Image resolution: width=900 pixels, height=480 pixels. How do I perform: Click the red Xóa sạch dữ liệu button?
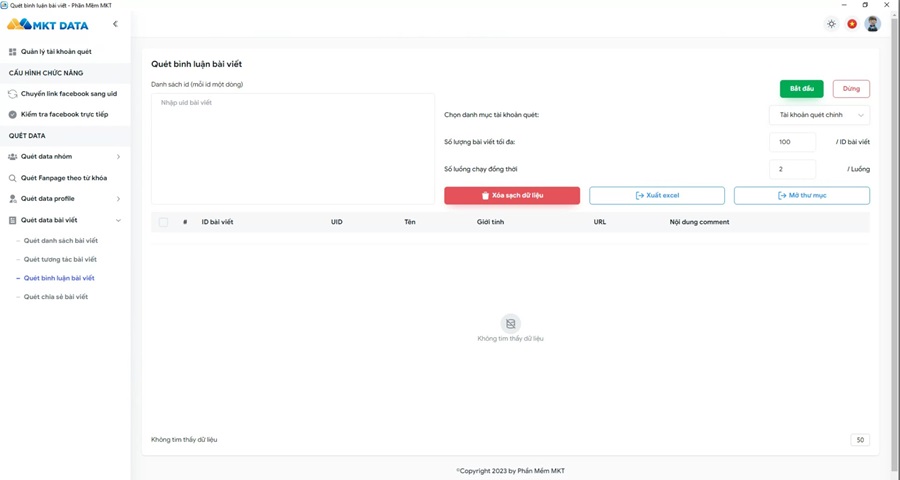(x=511, y=196)
